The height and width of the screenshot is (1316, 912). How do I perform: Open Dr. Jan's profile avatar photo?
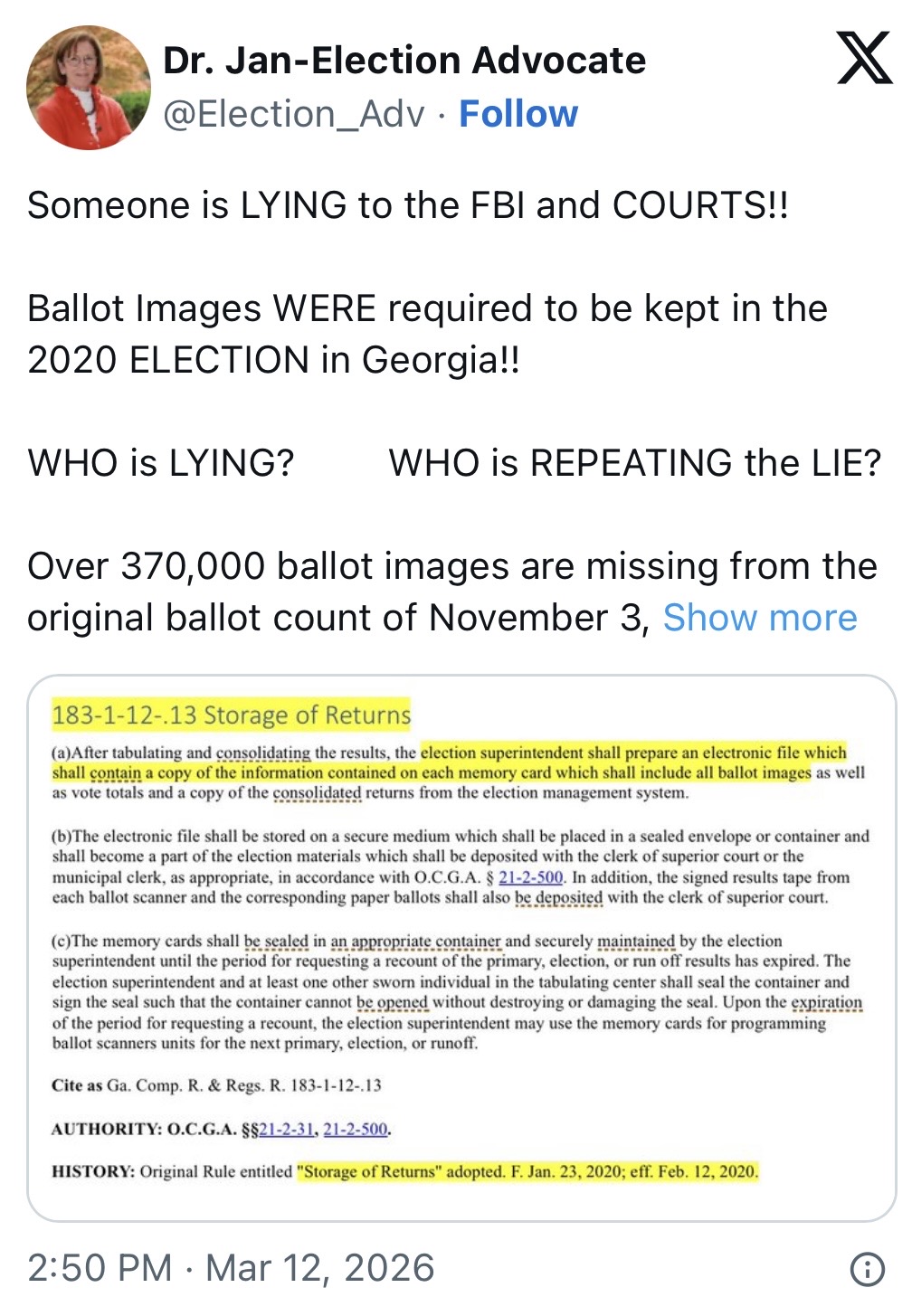[x=88, y=88]
